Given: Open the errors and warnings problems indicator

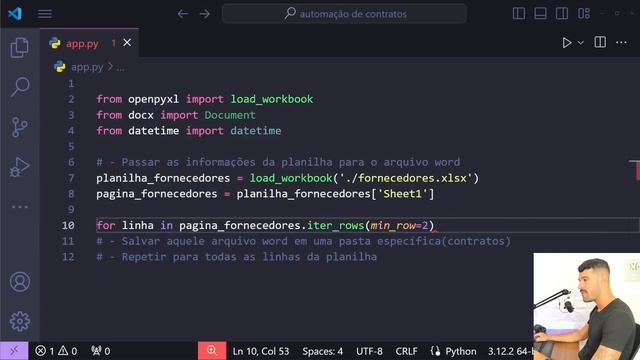Looking at the screenshot, I should 56,351.
